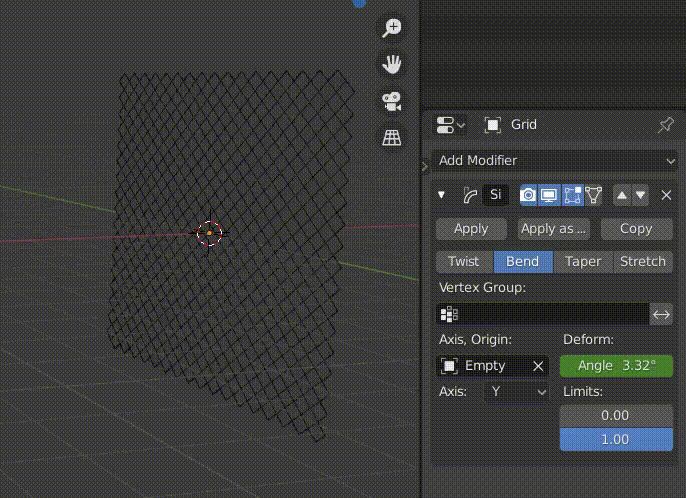Click the Simple Deform modifier icon
686x498 pixels.
[x=470, y=195]
